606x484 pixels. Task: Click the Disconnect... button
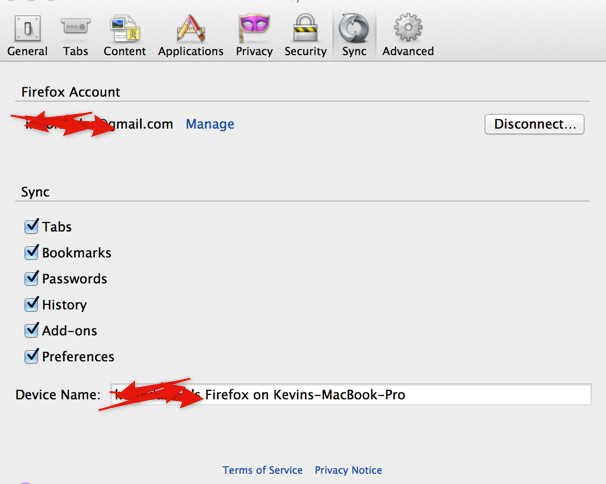click(535, 124)
